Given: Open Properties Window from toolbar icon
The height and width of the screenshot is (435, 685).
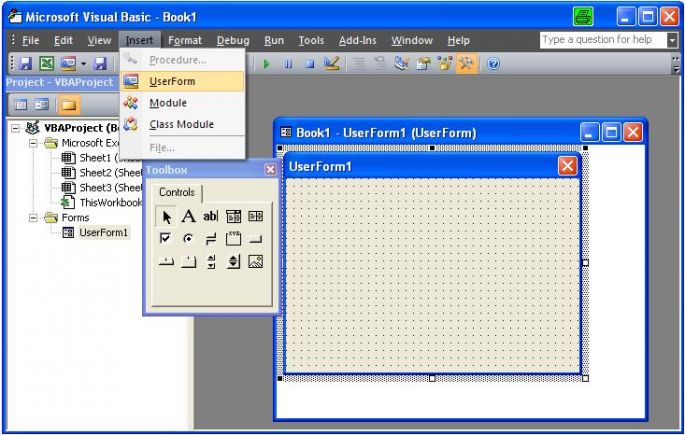Looking at the screenshot, I should point(423,64).
